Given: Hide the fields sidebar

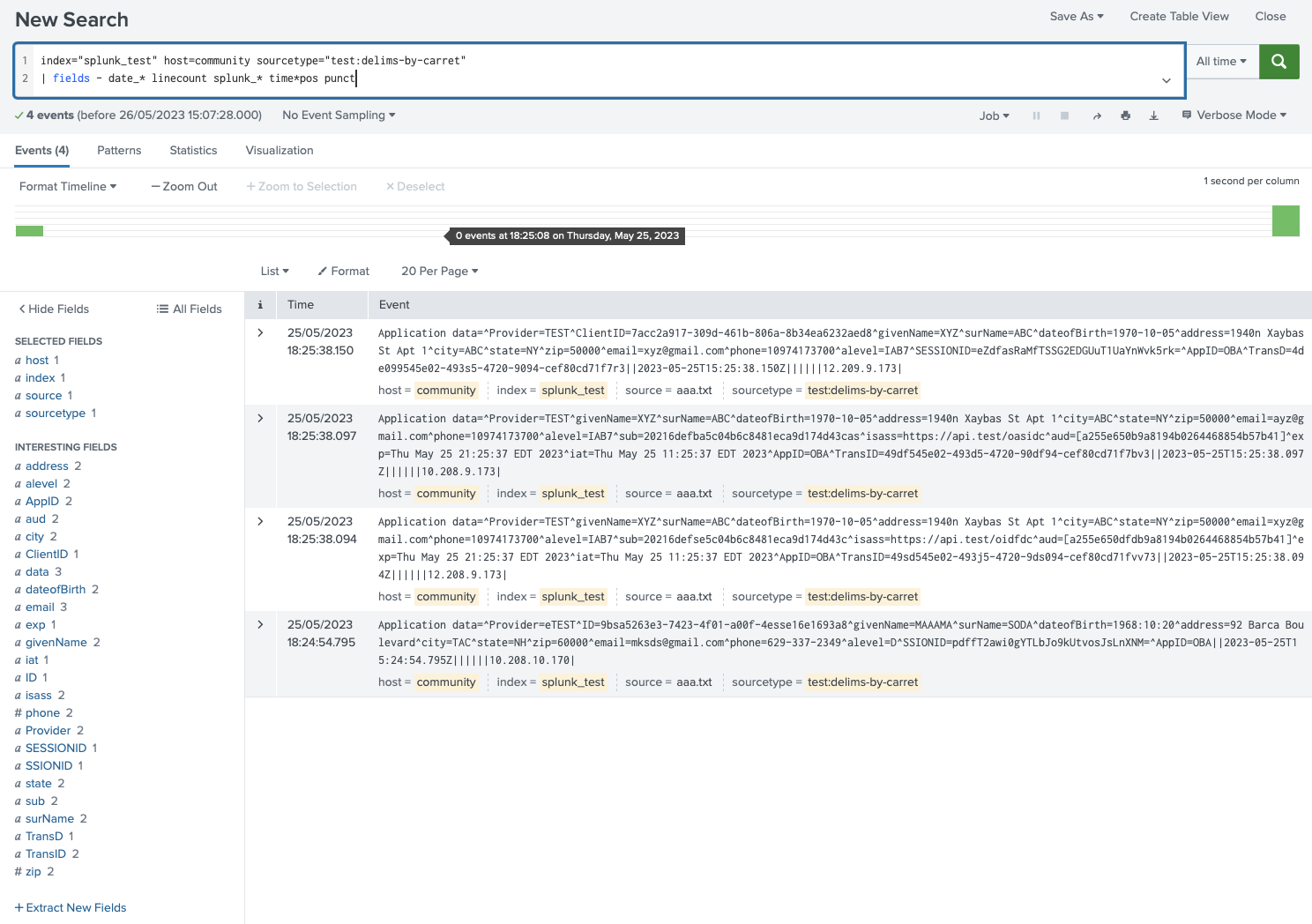Looking at the screenshot, I should pos(54,309).
